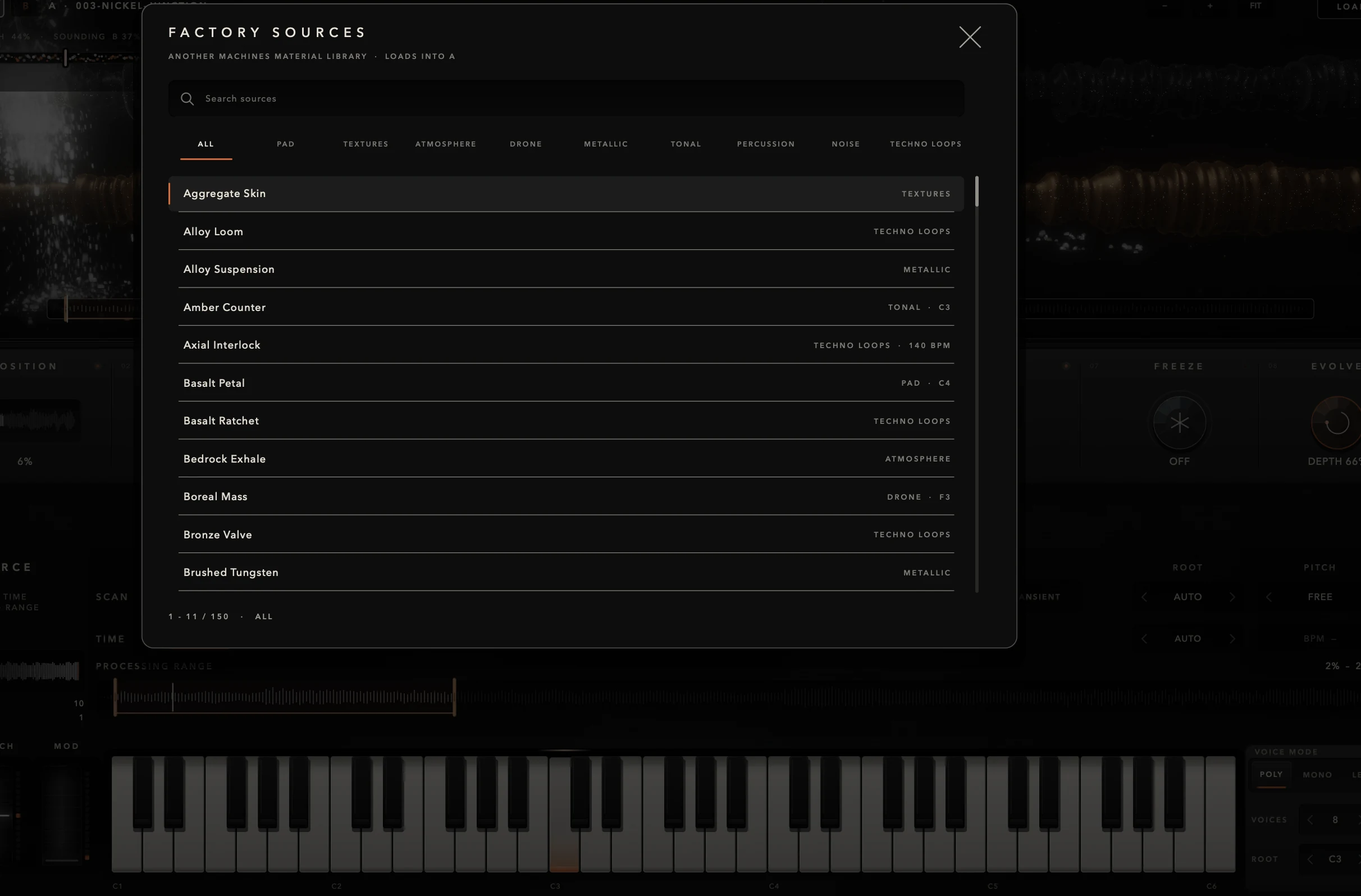Open the TEXTURES category tab
This screenshot has height=896, width=1361.
[366, 144]
